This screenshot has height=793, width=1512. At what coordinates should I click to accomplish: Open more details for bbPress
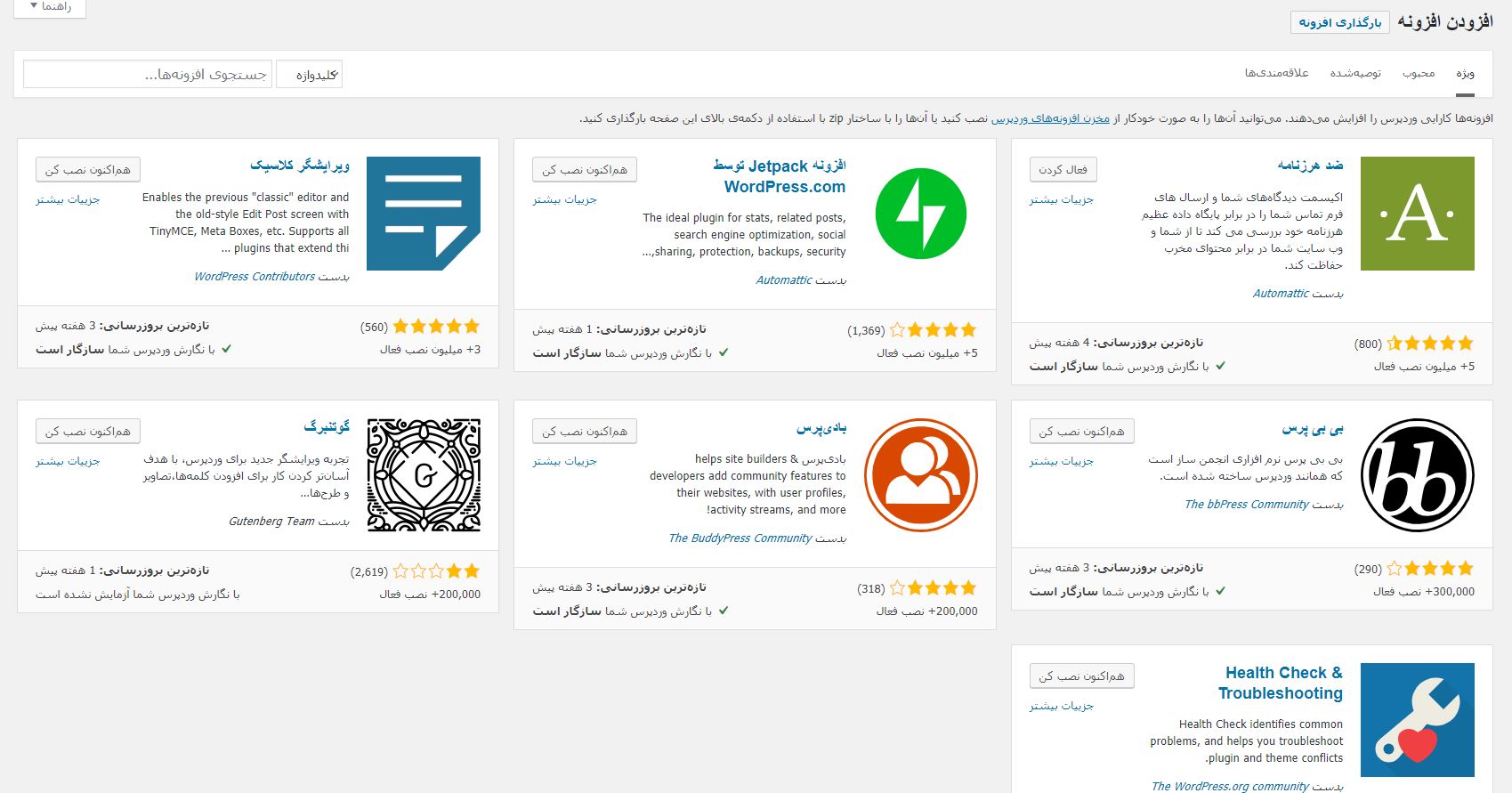click(1062, 461)
